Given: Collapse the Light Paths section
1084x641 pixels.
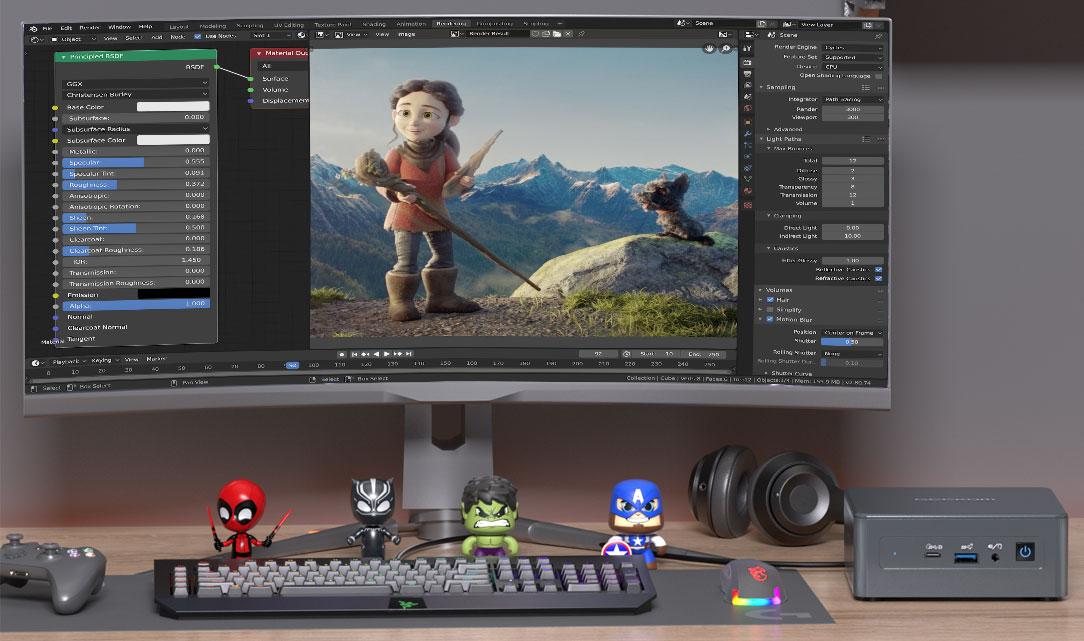Looking at the screenshot, I should [x=782, y=140].
